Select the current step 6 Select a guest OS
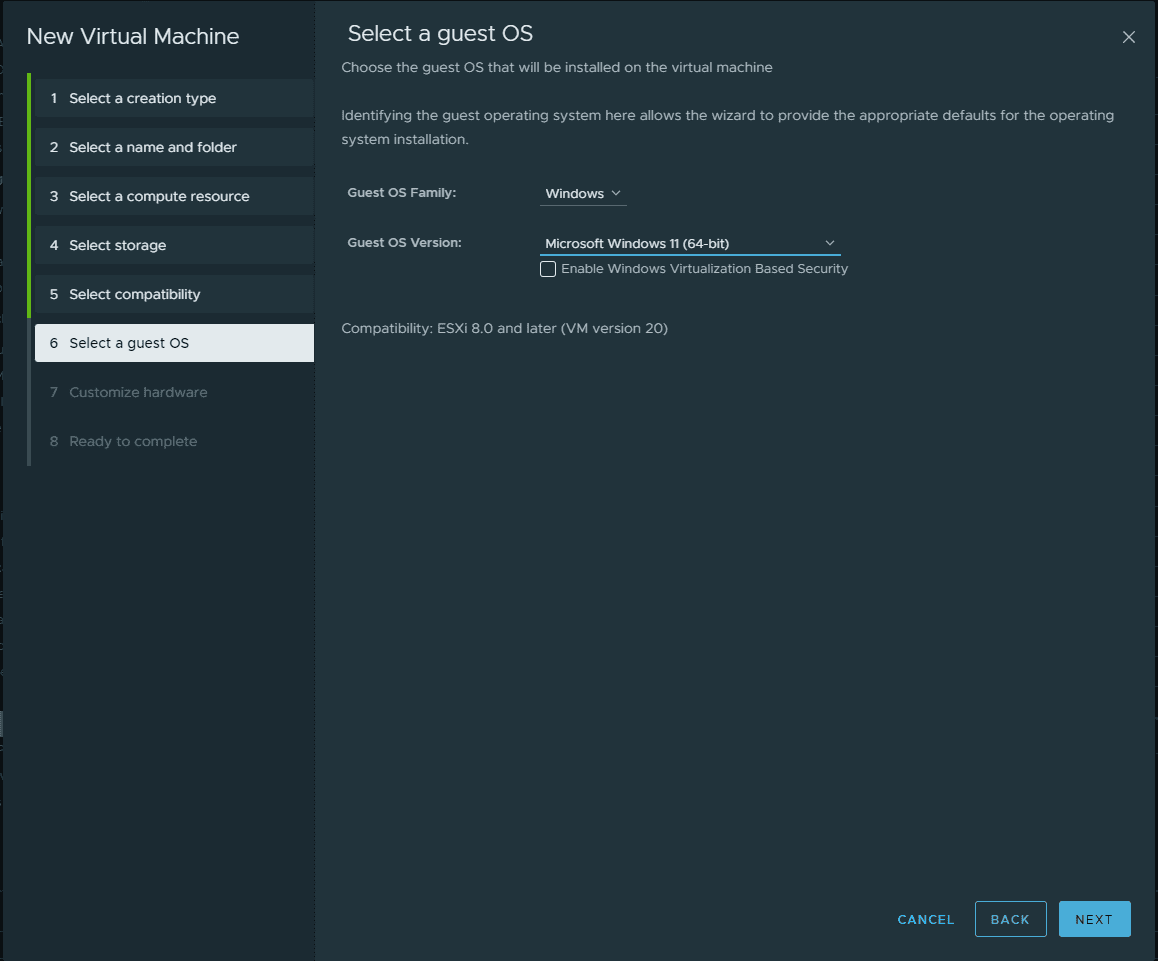 129,343
